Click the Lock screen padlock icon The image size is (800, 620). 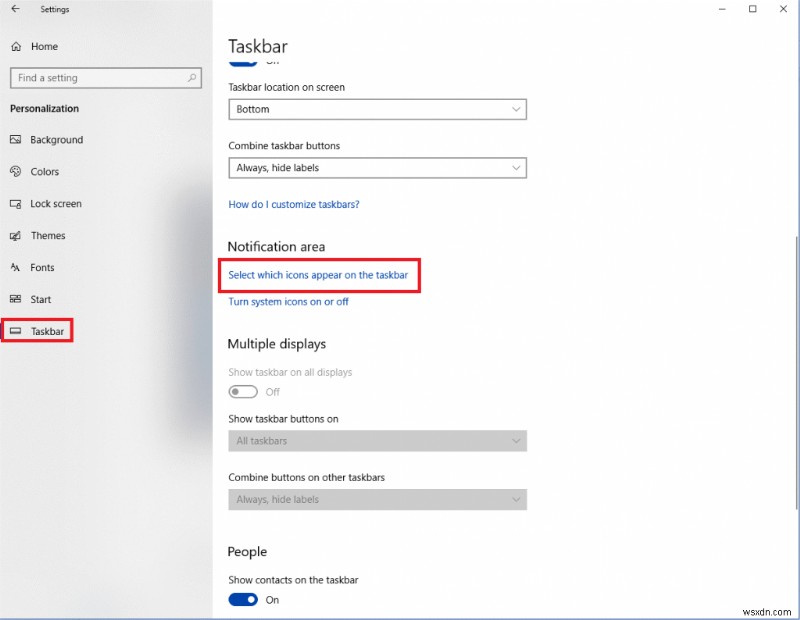click(x=16, y=204)
